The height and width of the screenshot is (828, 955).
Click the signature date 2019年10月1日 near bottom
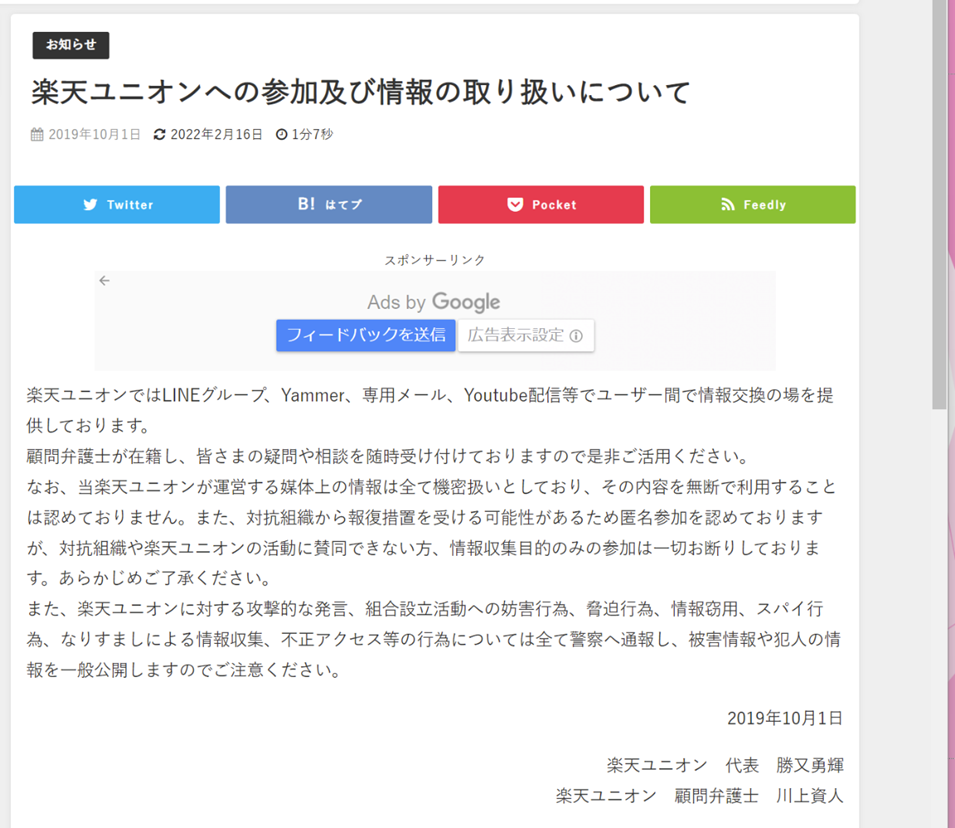point(785,718)
